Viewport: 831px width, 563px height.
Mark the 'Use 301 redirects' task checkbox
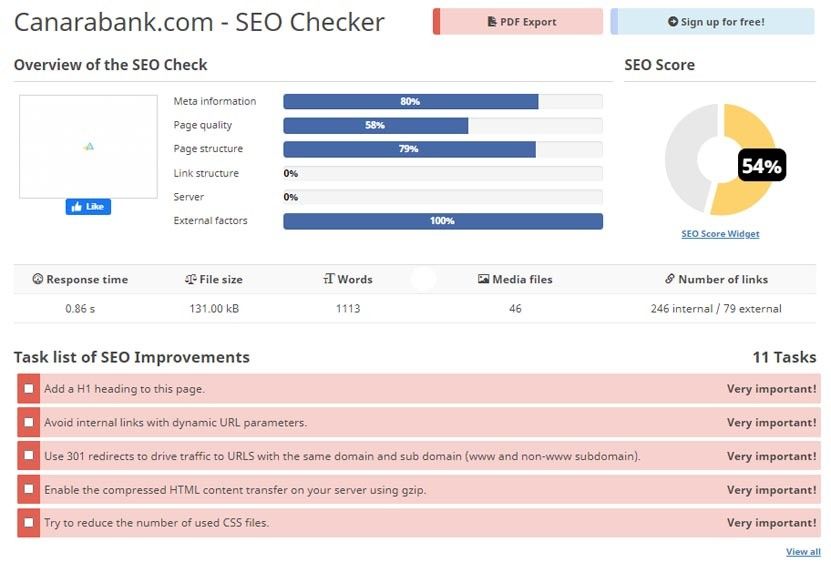pyautogui.click(x=29, y=456)
